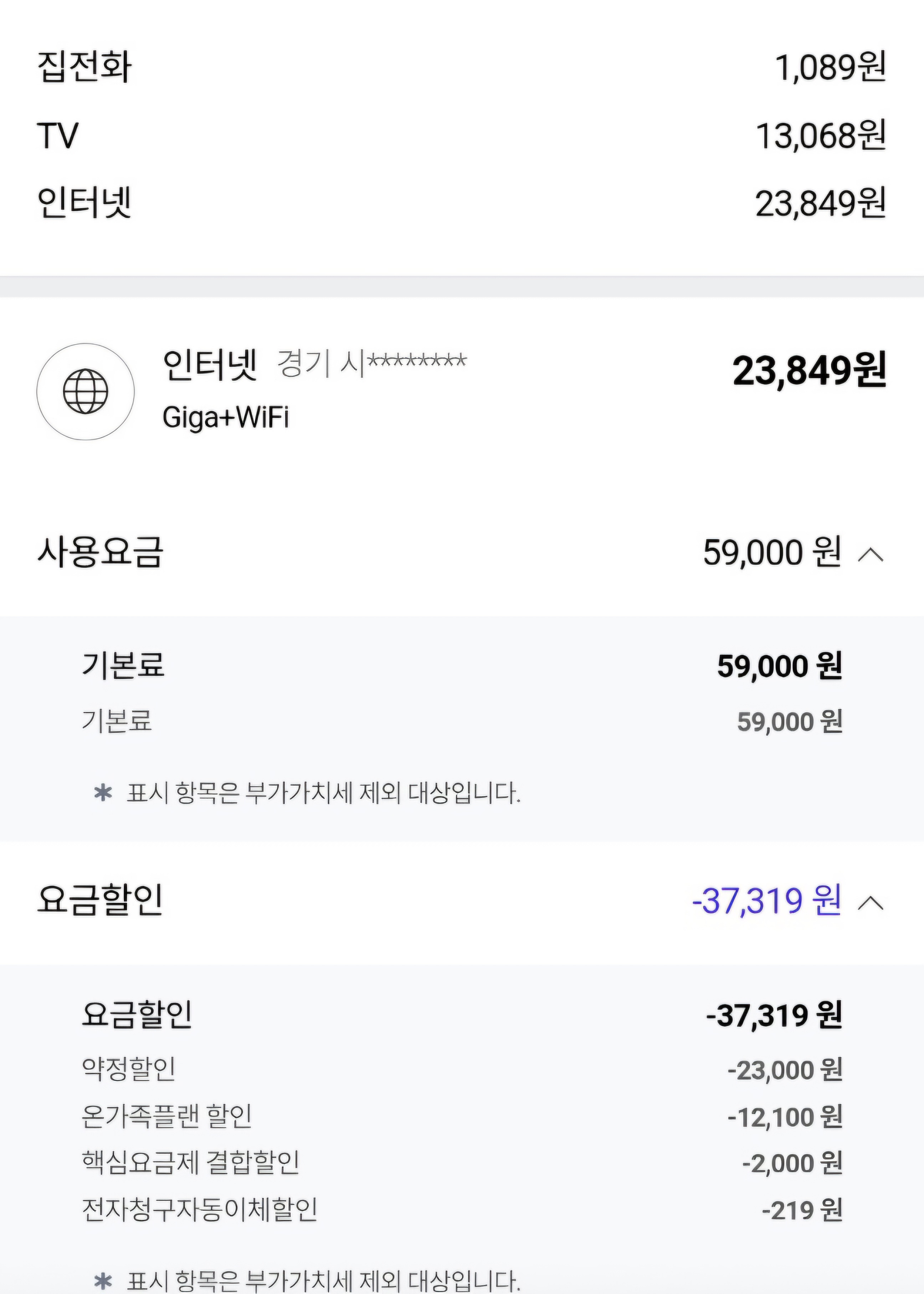Click the 요금할인 section heading
Screen dimensions: 924x1294
100,900
